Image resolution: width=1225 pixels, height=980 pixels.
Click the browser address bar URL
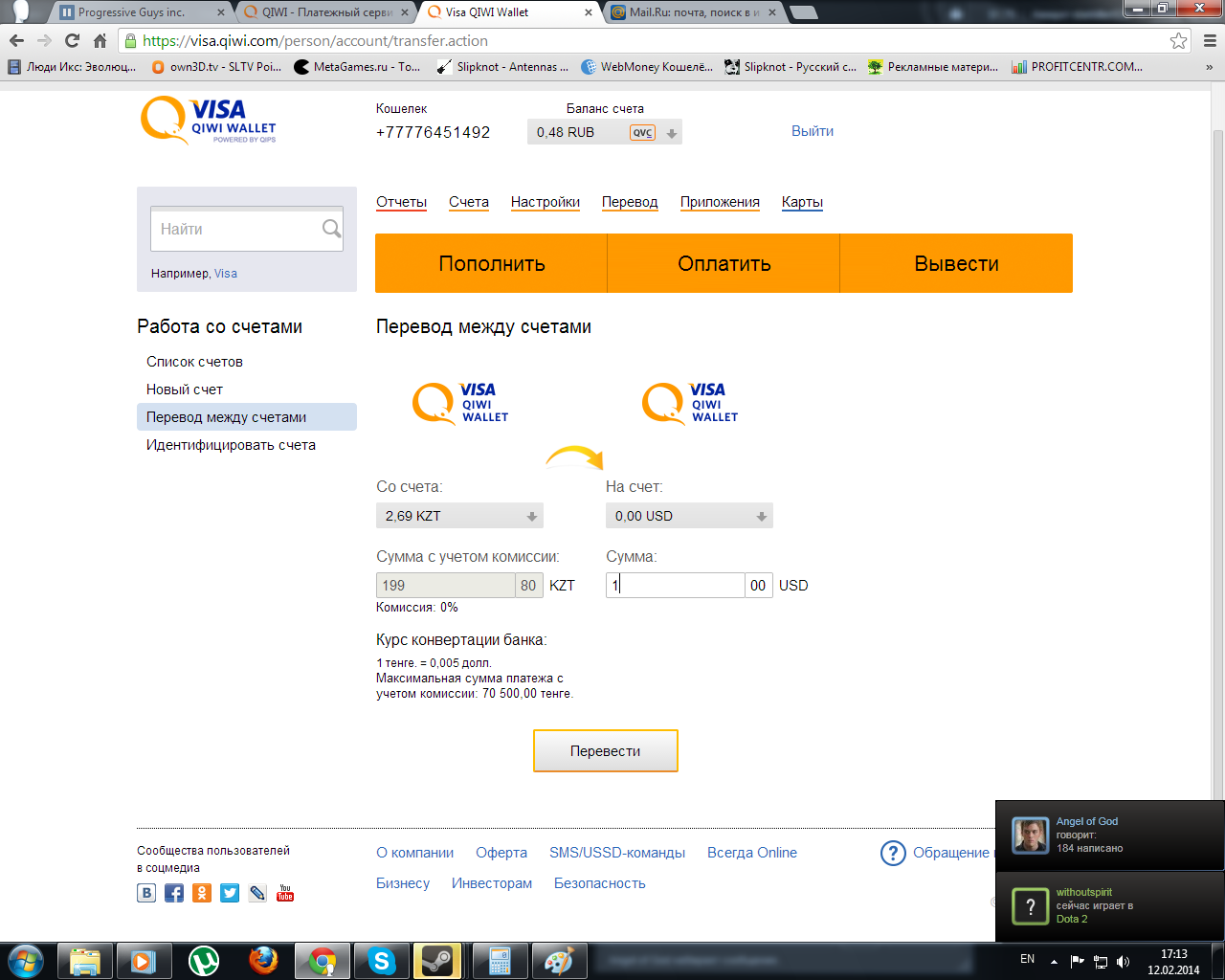click(x=316, y=41)
